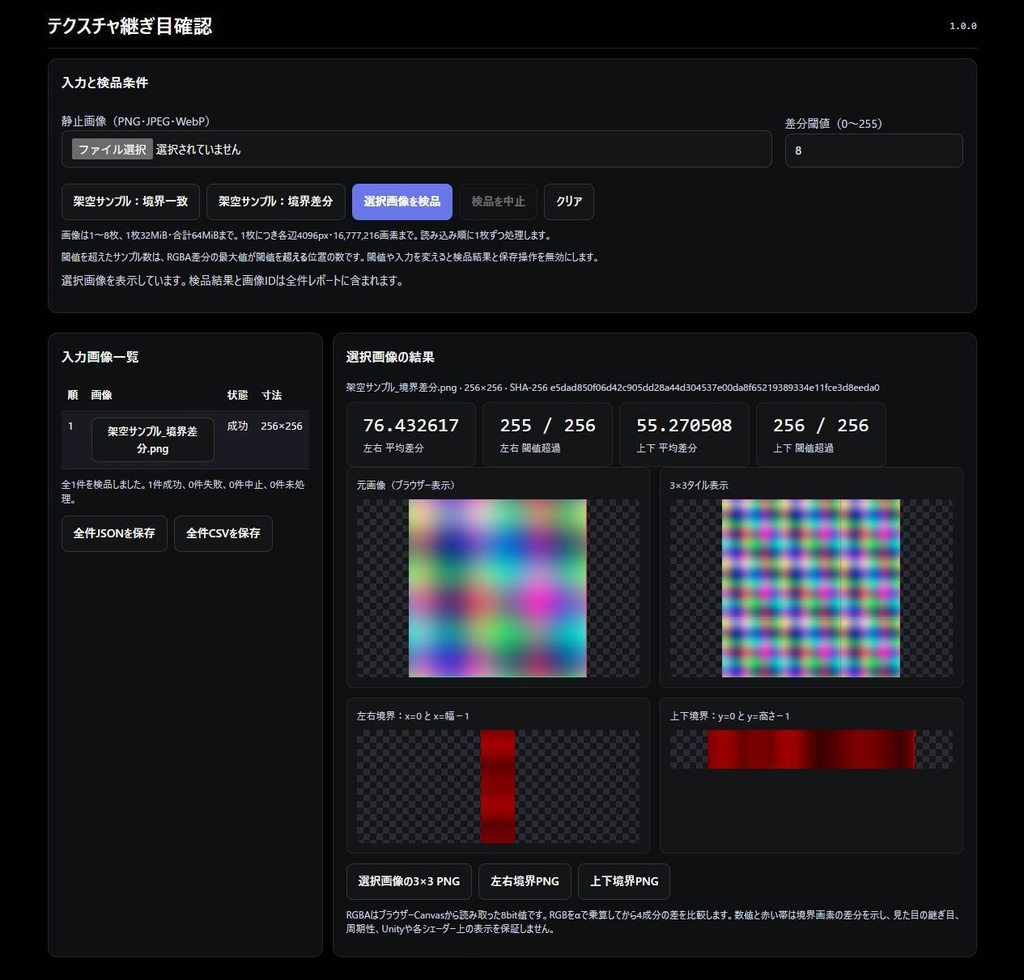Select 架空サンプル_境界差分.png in the image list
The image size is (1024, 980).
pos(153,439)
